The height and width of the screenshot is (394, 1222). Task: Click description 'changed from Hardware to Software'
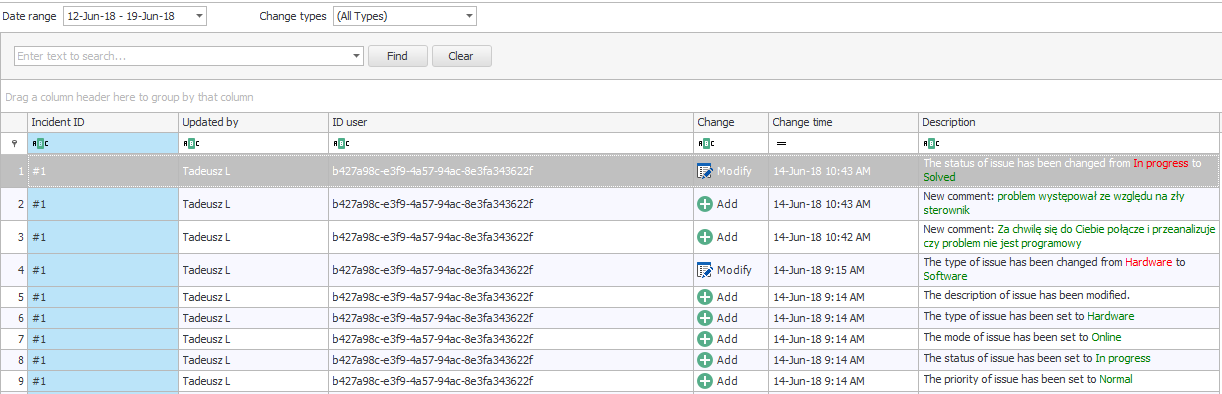(1069, 270)
